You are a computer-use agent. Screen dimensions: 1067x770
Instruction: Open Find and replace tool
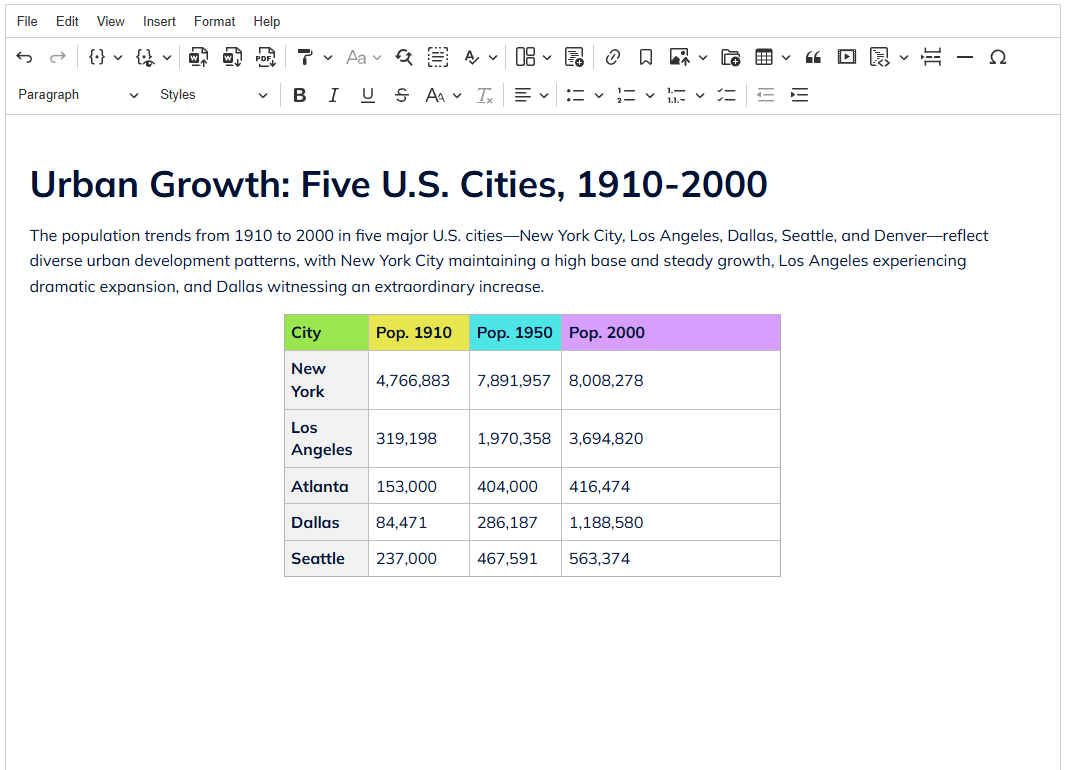(x=404, y=57)
